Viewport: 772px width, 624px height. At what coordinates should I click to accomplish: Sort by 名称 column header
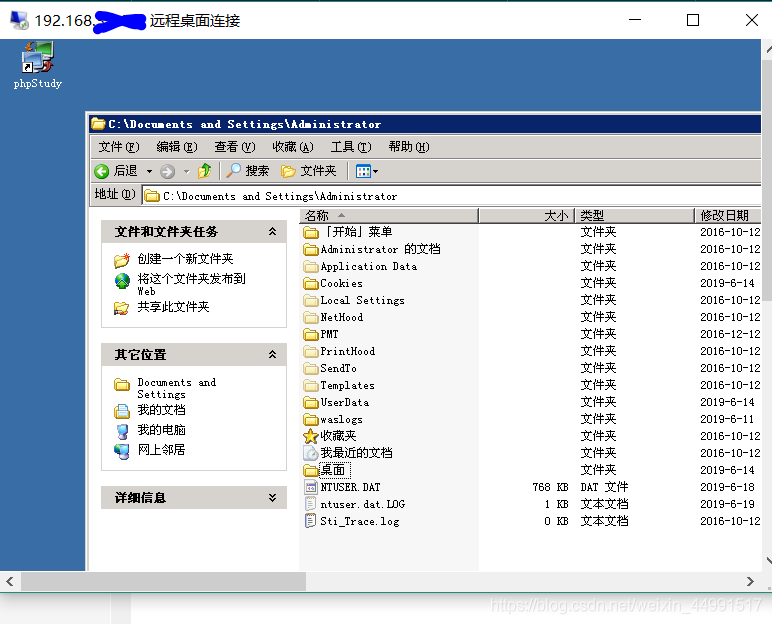click(x=389, y=215)
